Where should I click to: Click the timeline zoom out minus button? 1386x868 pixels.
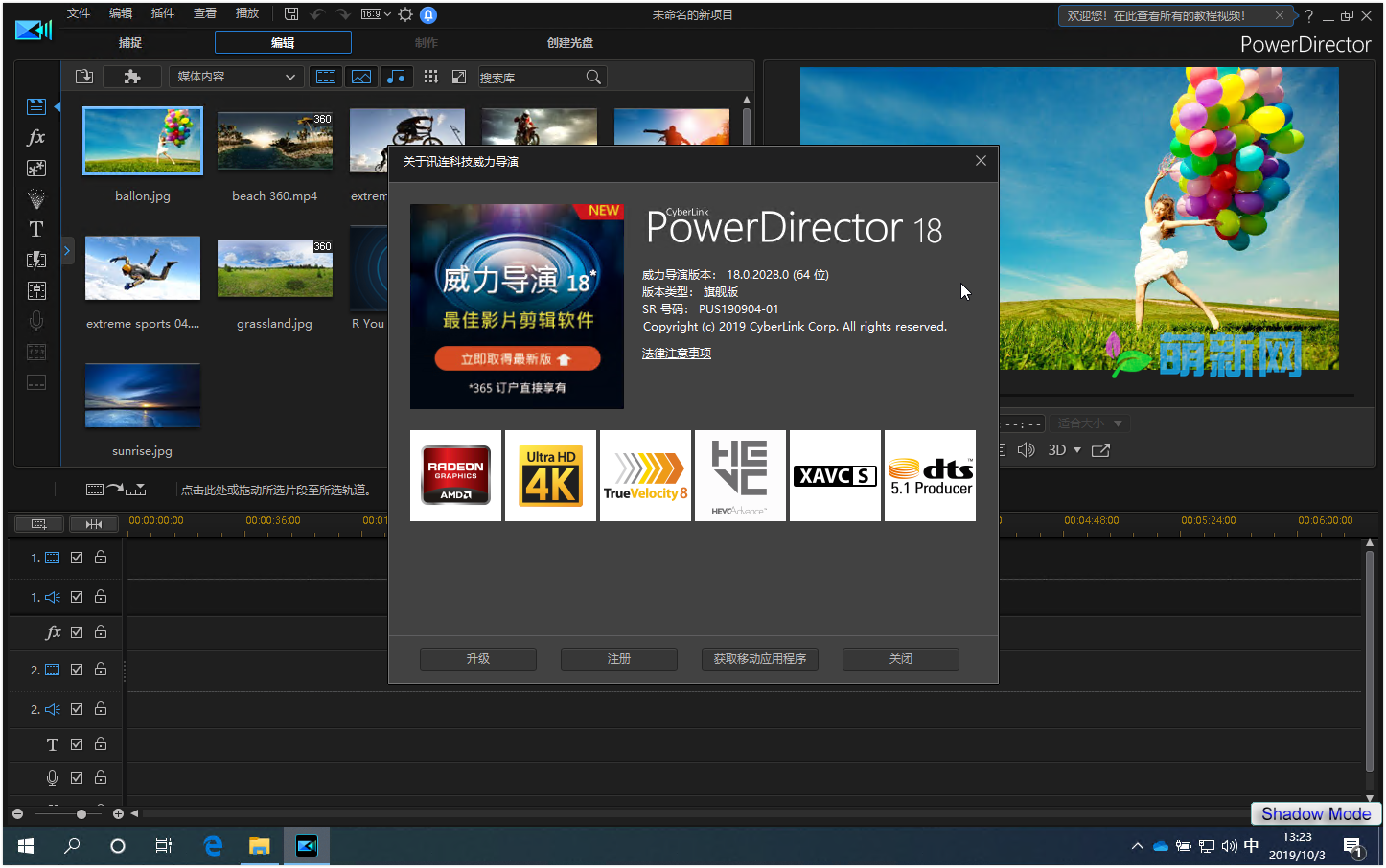pyautogui.click(x=17, y=813)
